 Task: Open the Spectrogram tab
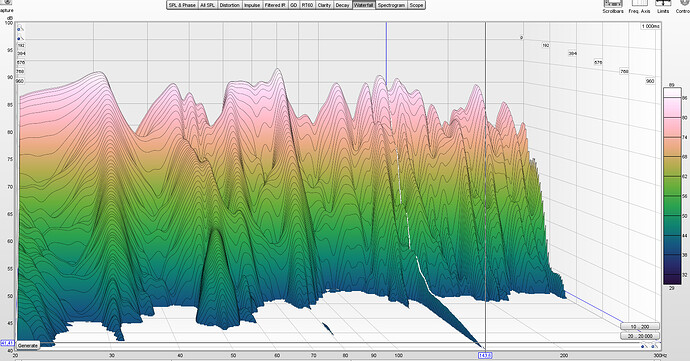coord(391,5)
